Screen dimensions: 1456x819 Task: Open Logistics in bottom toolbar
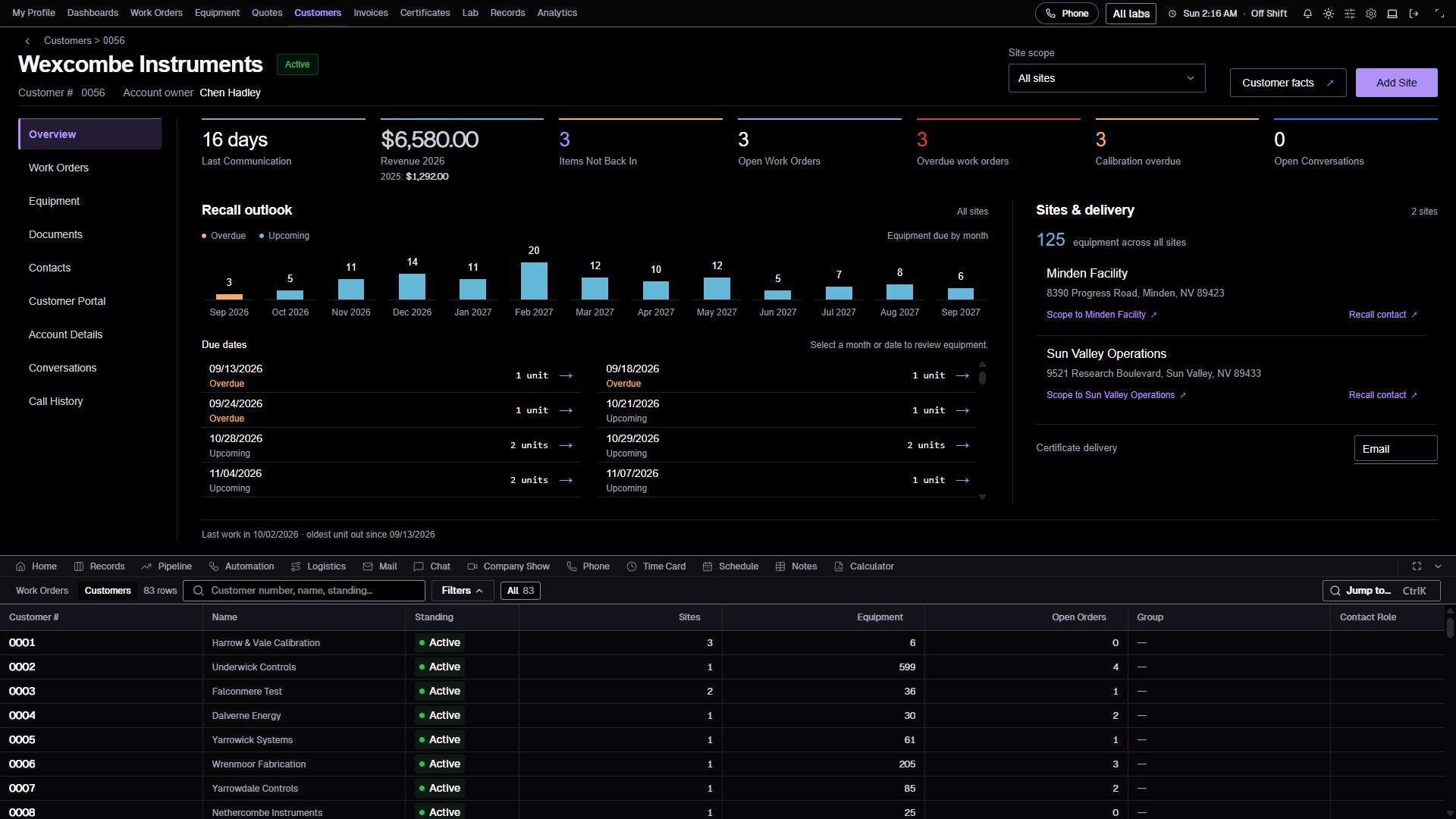(318, 566)
